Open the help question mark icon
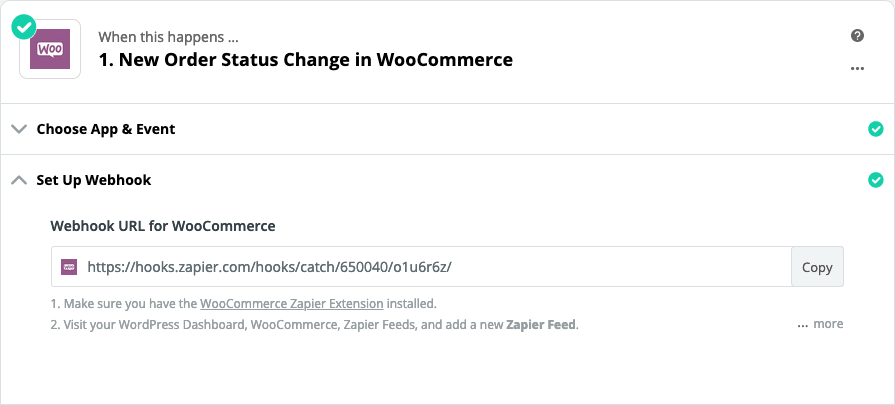This screenshot has width=895, height=405. point(857,36)
